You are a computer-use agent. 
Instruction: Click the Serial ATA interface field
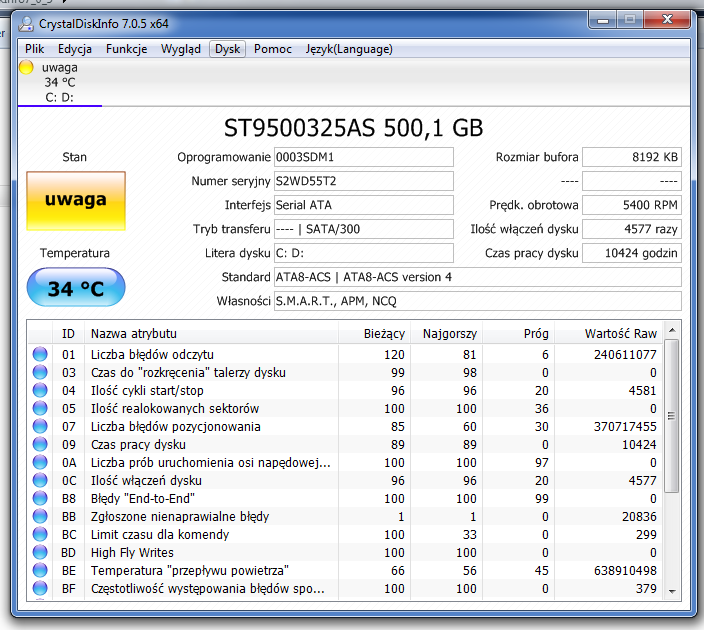pyautogui.click(x=364, y=205)
